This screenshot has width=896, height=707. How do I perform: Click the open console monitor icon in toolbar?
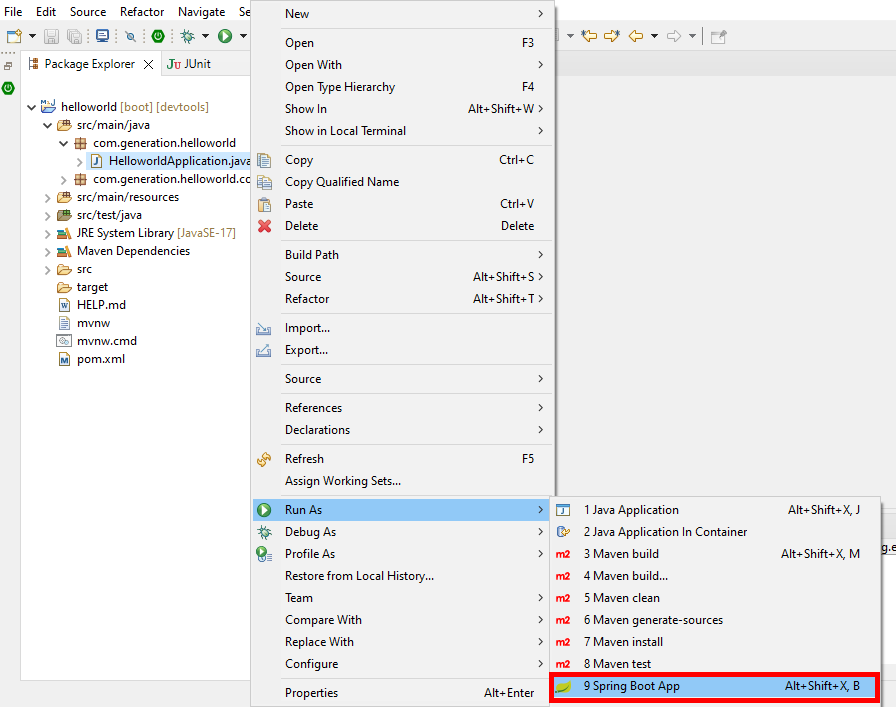(x=103, y=37)
